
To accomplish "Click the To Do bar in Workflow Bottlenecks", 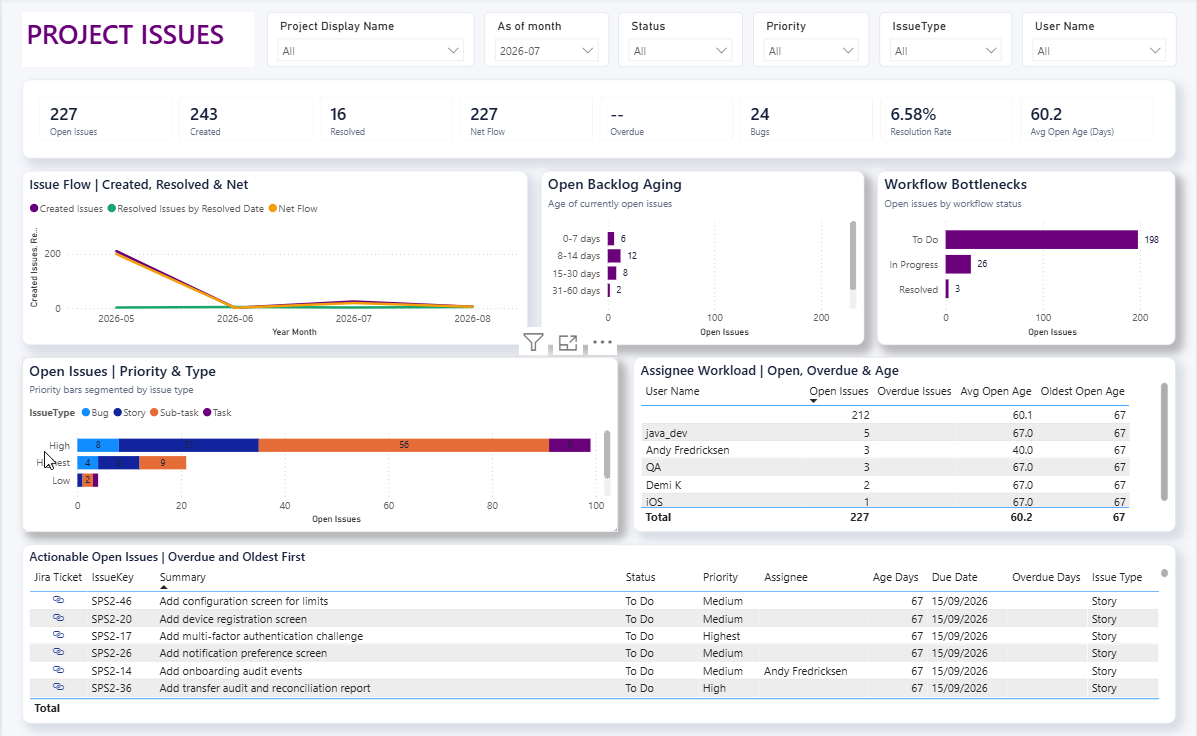I will [1041, 240].
